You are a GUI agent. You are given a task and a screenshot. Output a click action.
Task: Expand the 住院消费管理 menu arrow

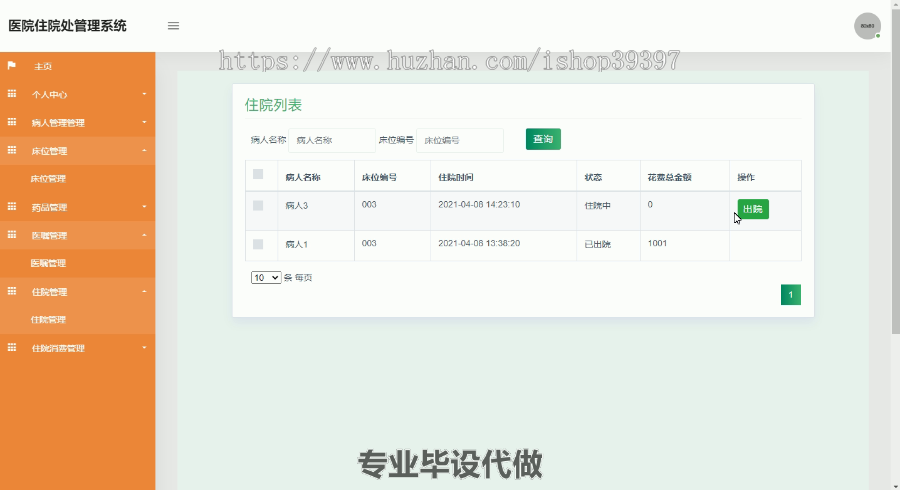point(144,348)
